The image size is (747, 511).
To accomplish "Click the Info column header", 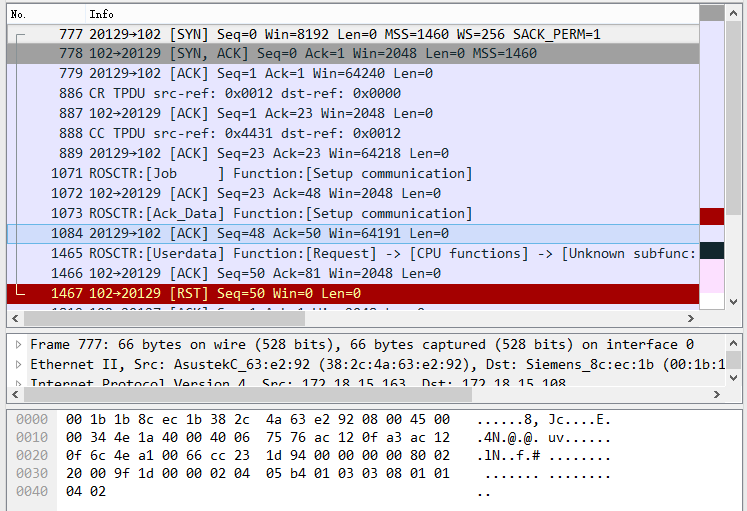I will (x=101, y=14).
